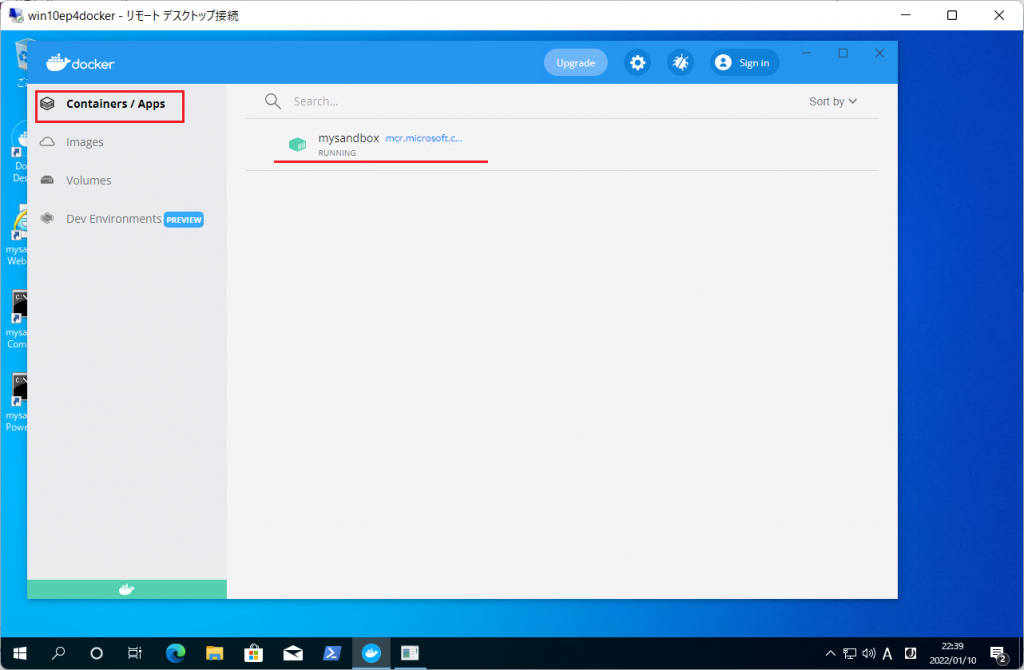Viewport: 1024px width, 670px height.
Task: Click the mysandbox container cube icon
Action: pyautogui.click(x=297, y=144)
